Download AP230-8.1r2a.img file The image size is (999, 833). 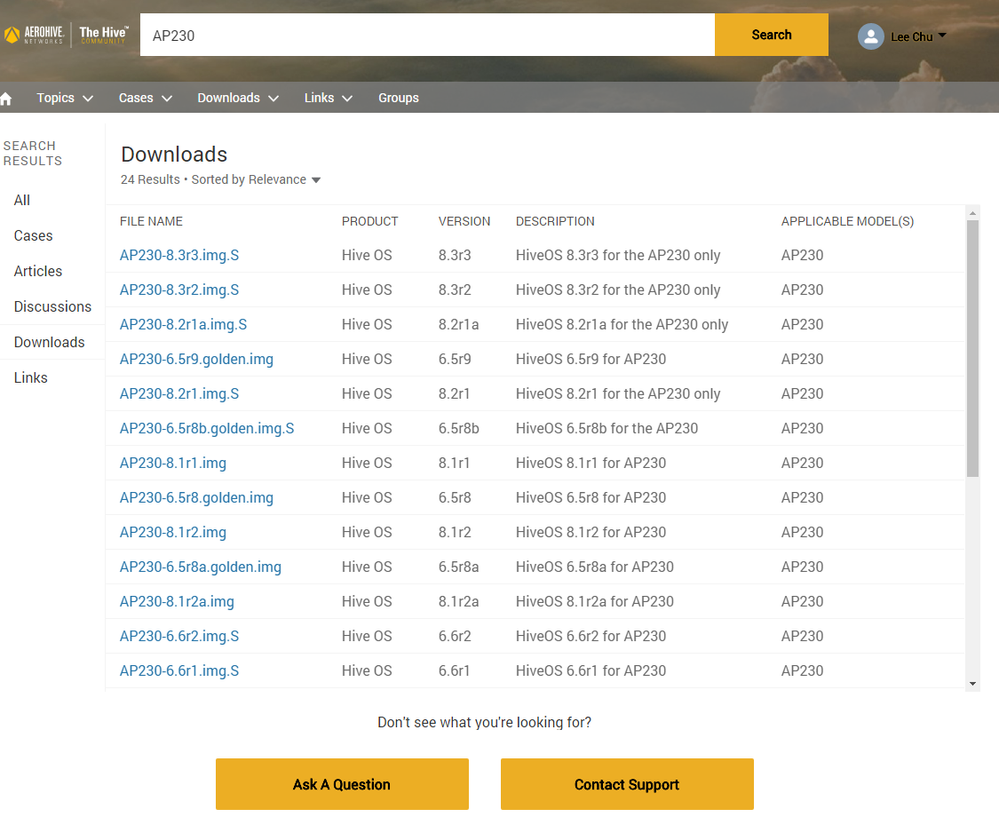[x=176, y=602]
